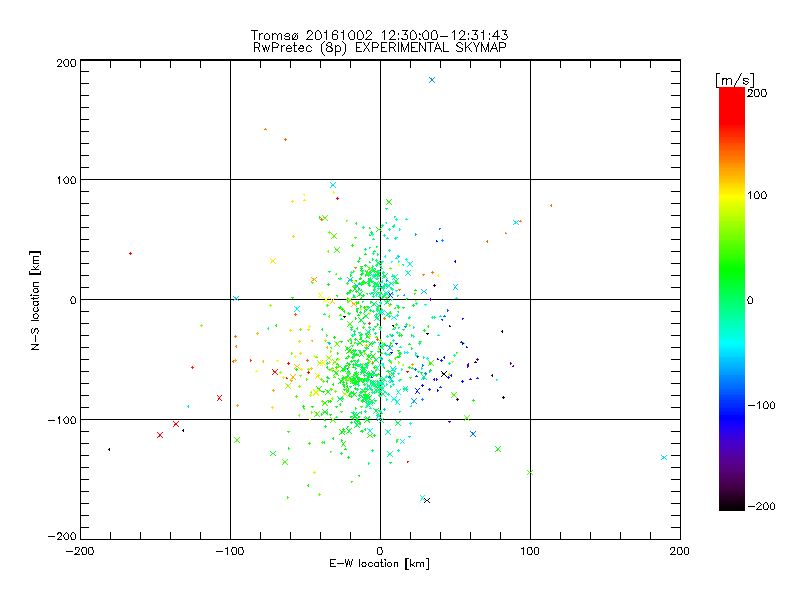Viewport: 800px width, 600px height.
Task: Click the '0' tick label on N-S axis
Action: pos(73,300)
